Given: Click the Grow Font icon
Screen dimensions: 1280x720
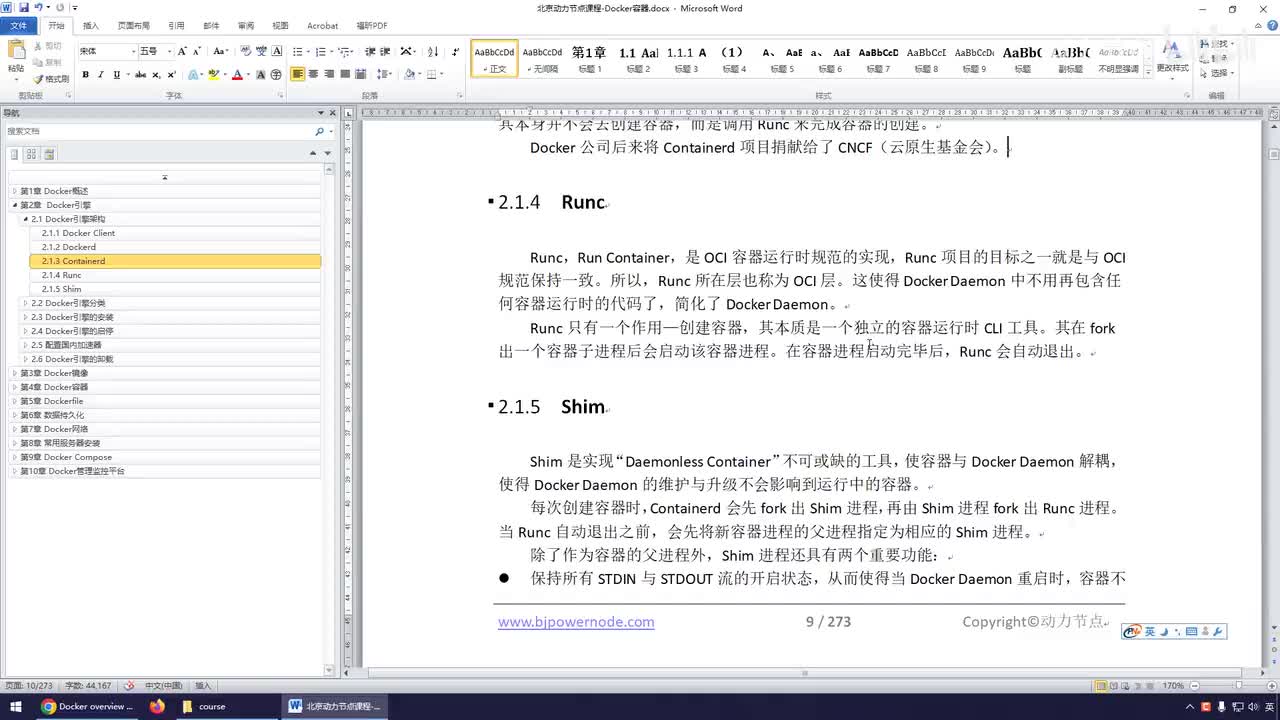Looking at the screenshot, I should click(182, 51).
